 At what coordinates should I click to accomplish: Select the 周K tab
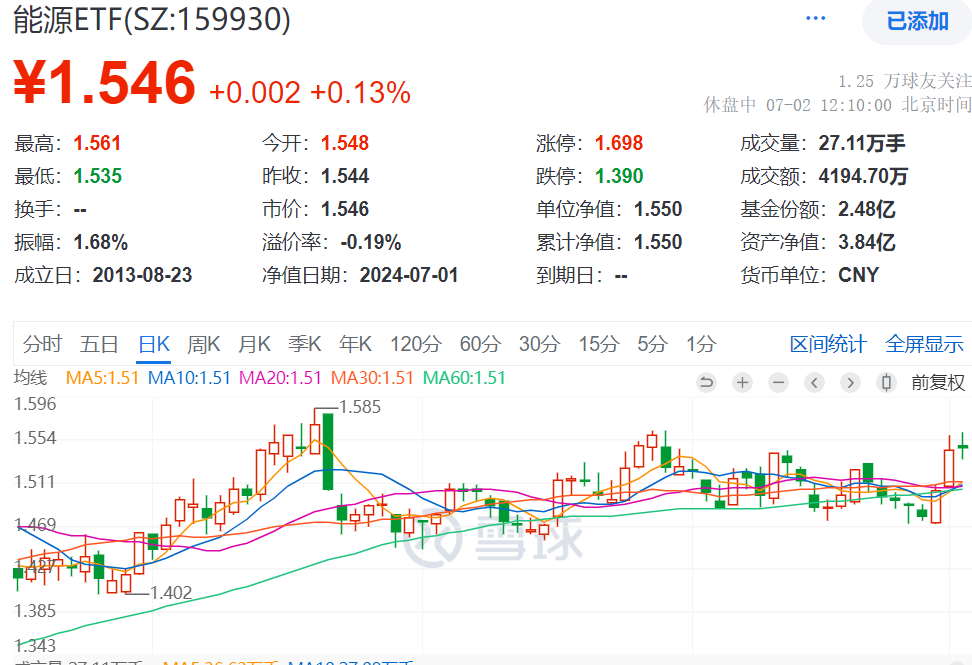pos(204,343)
